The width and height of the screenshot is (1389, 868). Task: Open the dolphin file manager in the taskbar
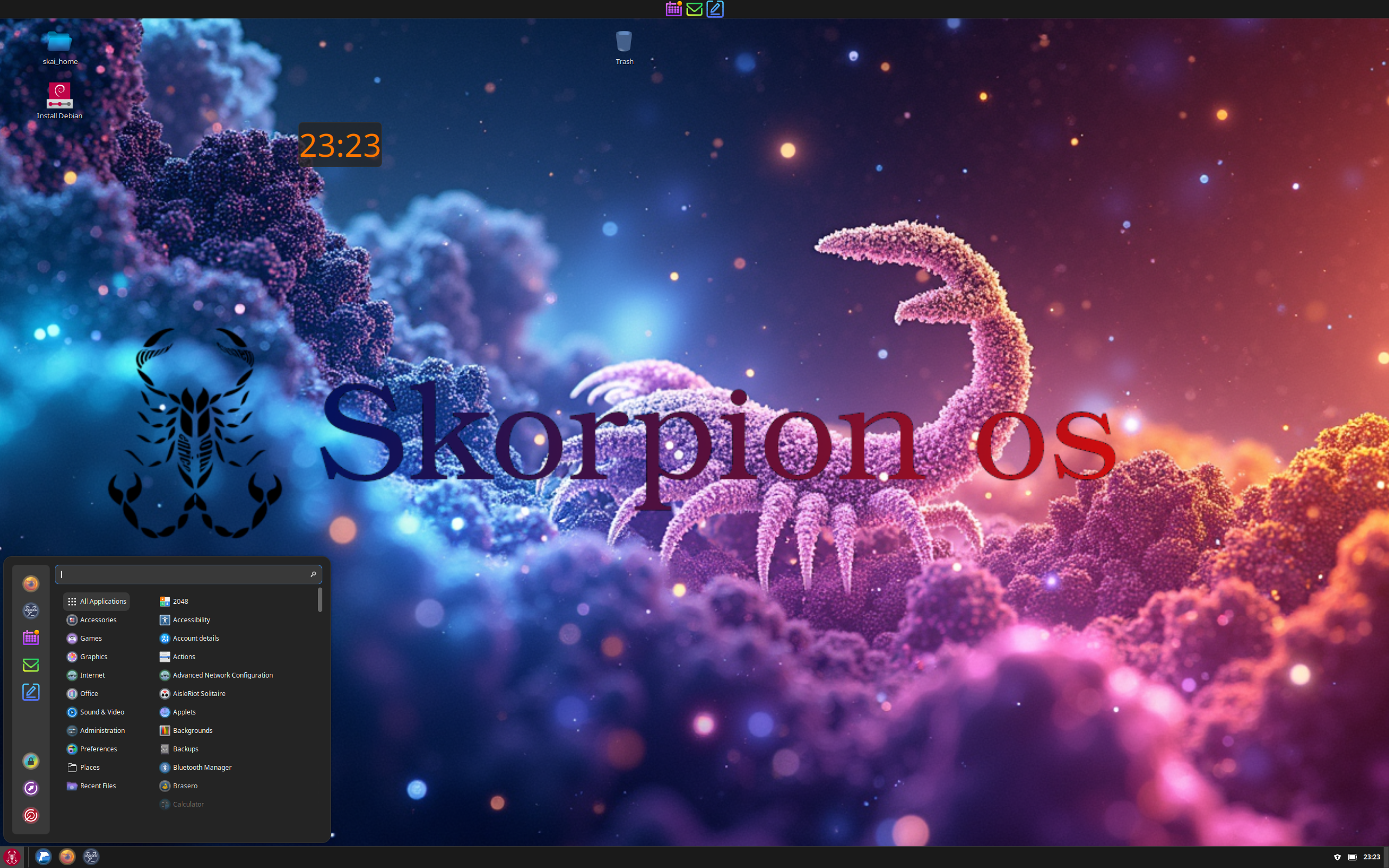[43, 857]
